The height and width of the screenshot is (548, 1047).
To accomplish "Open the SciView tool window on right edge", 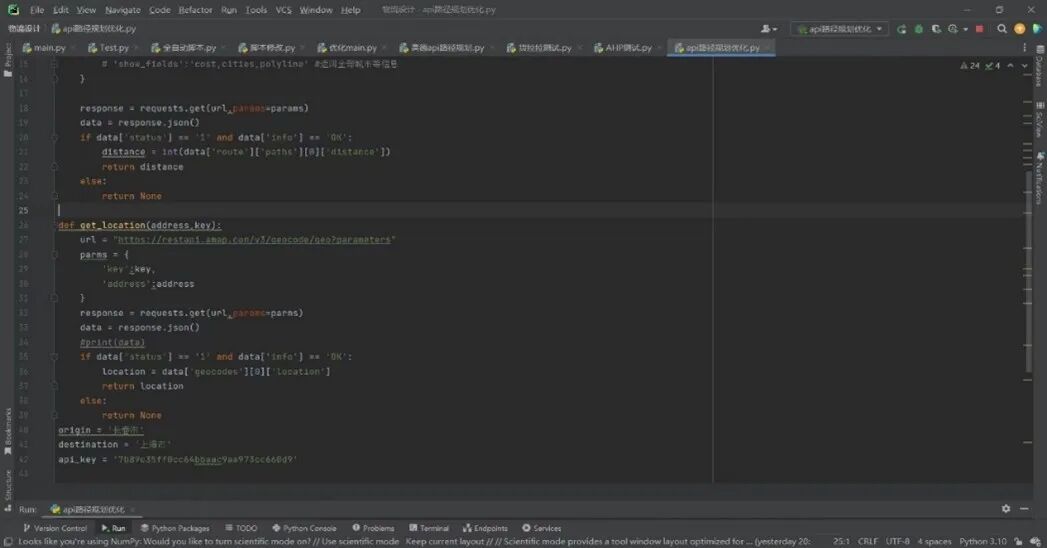I will 1040,120.
